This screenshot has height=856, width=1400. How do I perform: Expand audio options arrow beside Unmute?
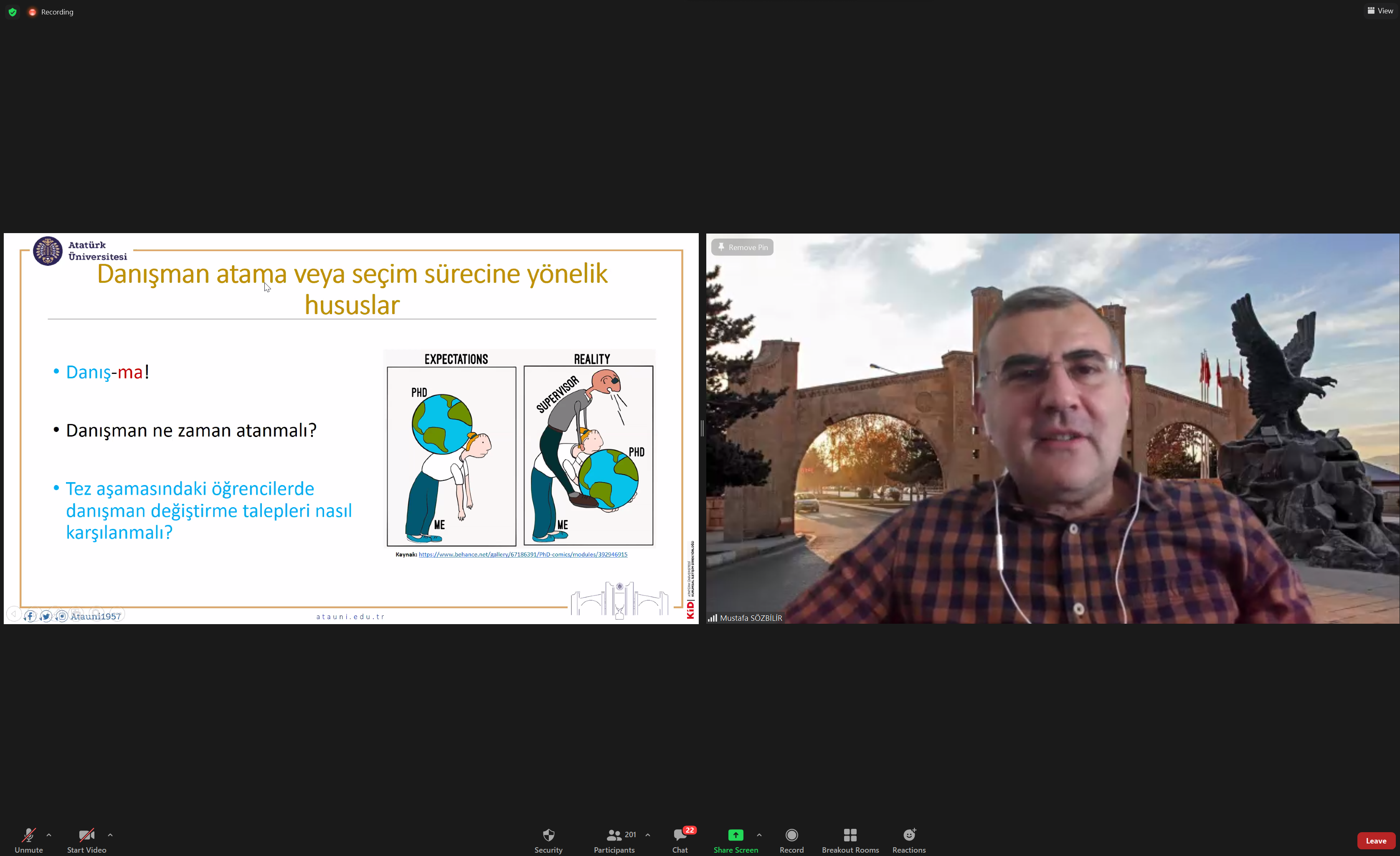(x=49, y=835)
